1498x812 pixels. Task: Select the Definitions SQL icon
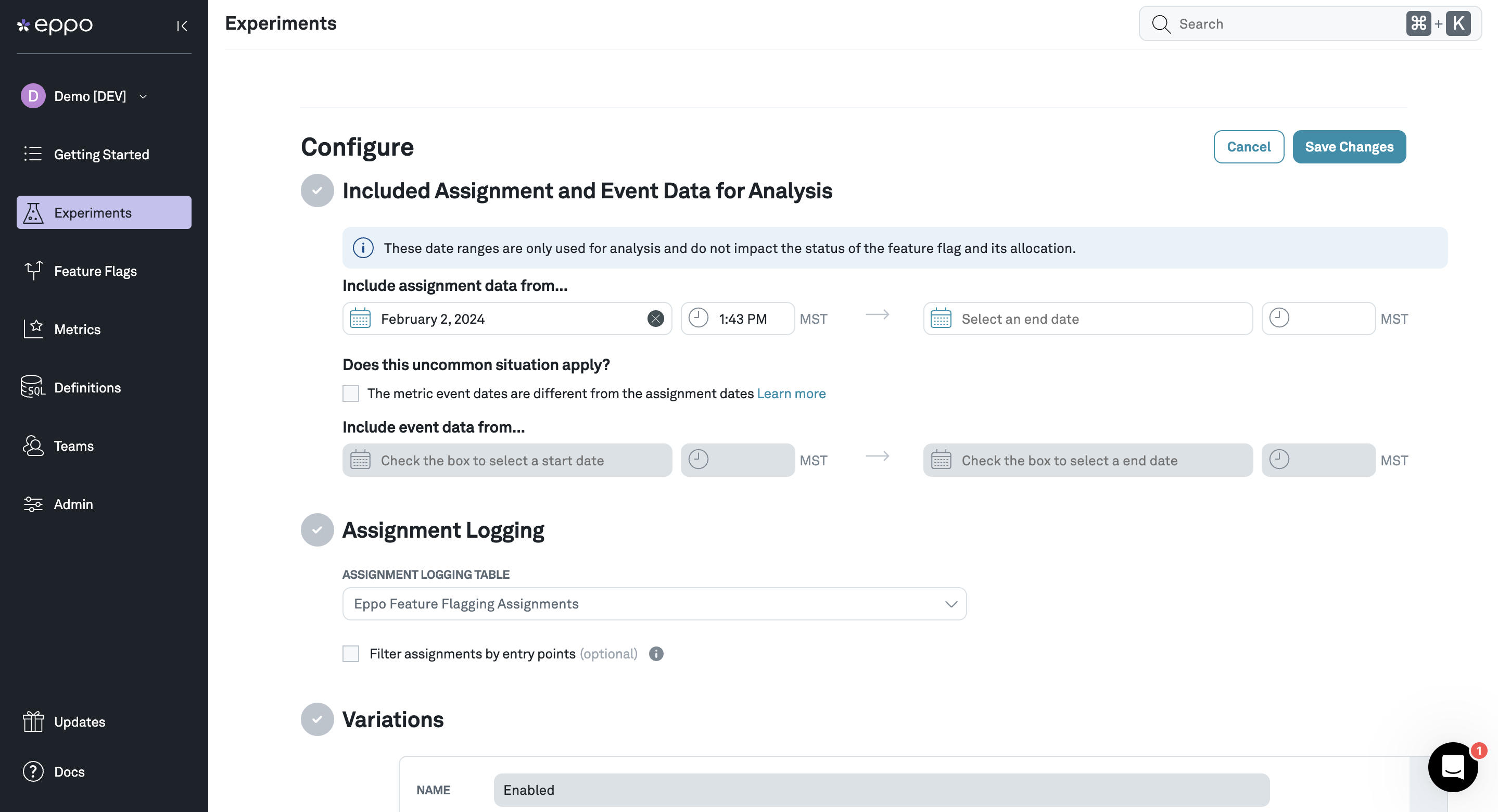33,387
